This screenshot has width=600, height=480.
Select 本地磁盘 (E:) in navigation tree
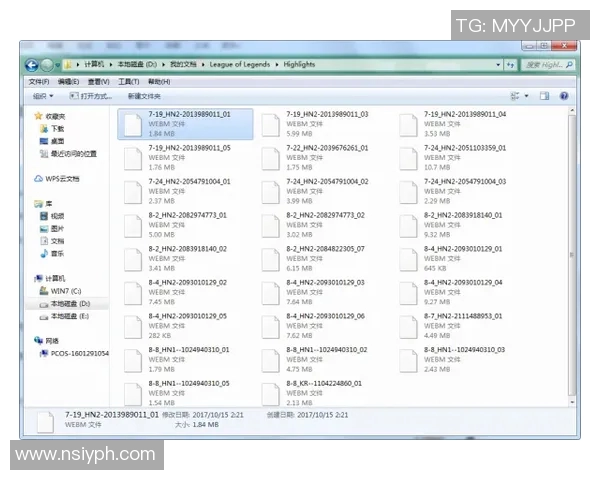tap(70, 316)
